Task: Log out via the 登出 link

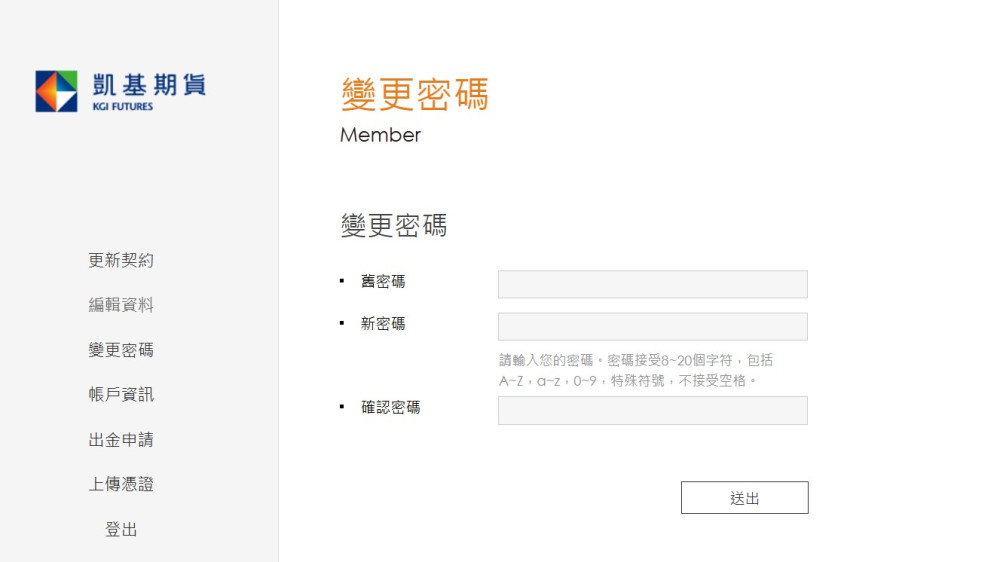Action: pos(121,529)
